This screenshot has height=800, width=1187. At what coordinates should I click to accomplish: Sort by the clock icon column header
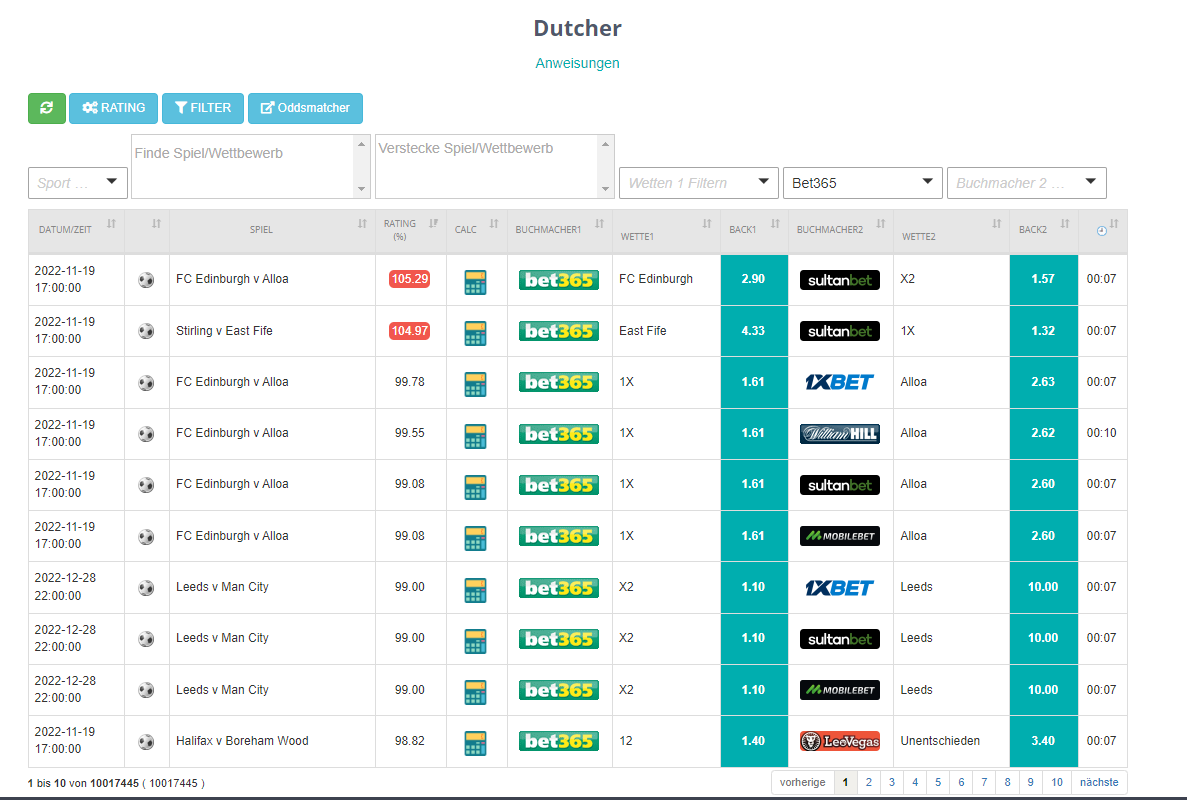[1102, 231]
